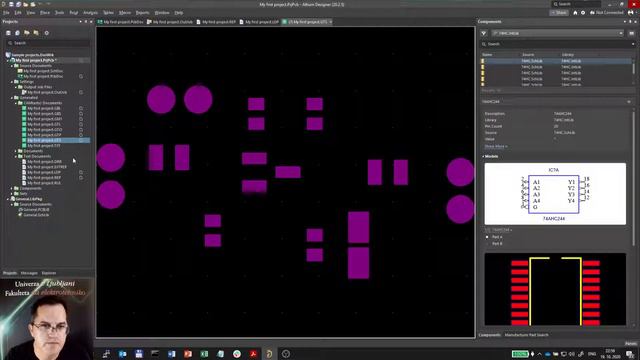Switch to My first project.PcbDoc tab

point(121,22)
